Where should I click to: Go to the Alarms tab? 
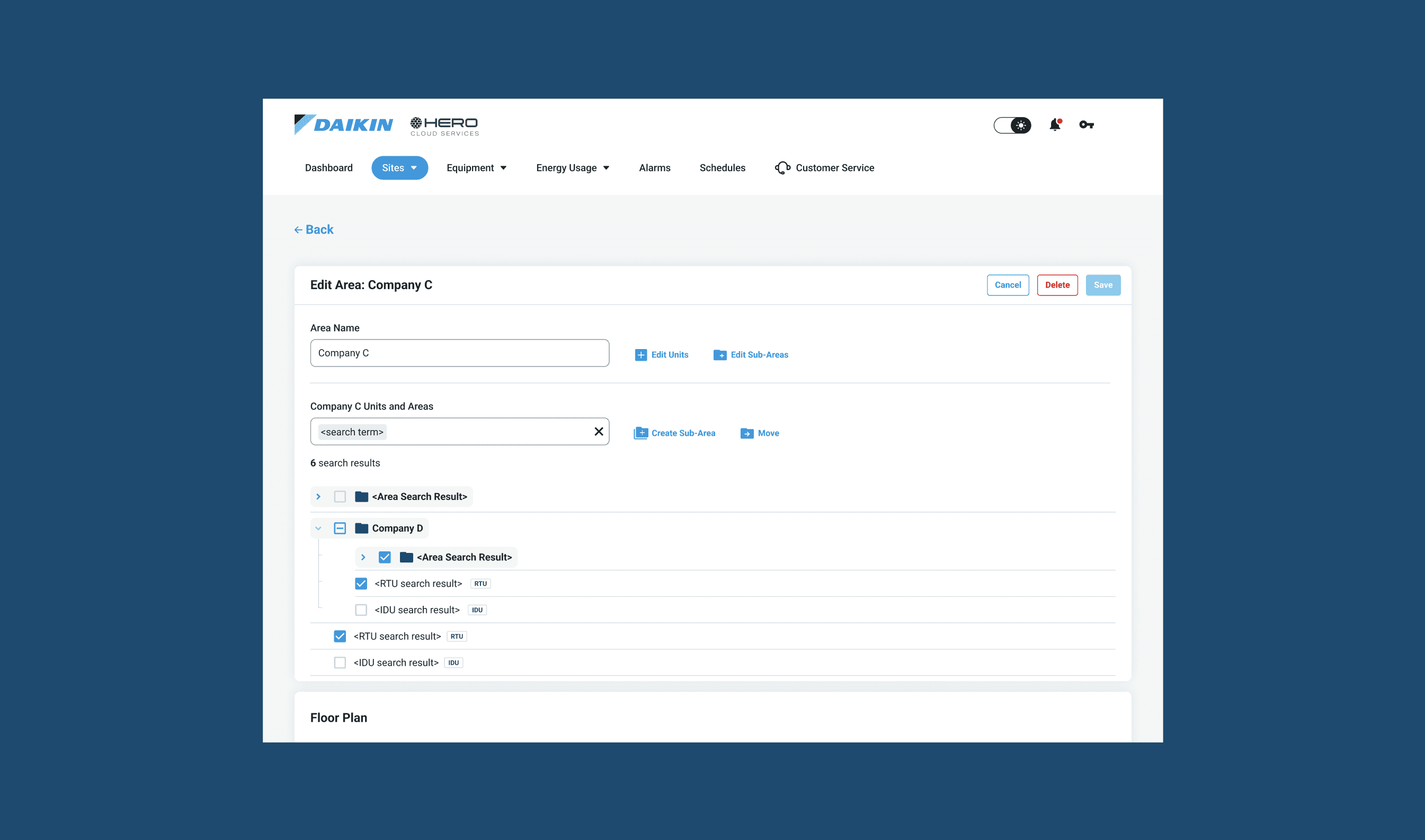tap(654, 167)
